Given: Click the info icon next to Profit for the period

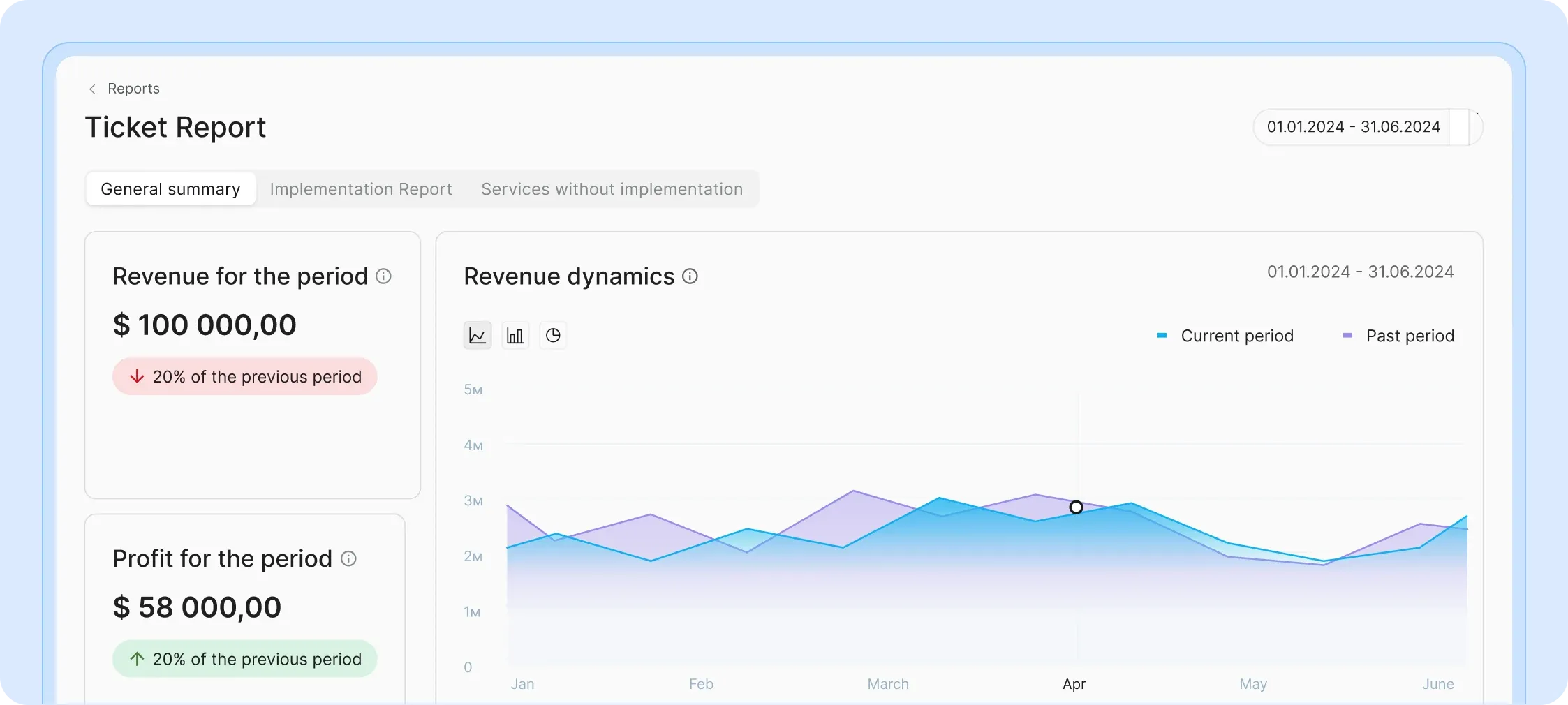Looking at the screenshot, I should pos(348,559).
